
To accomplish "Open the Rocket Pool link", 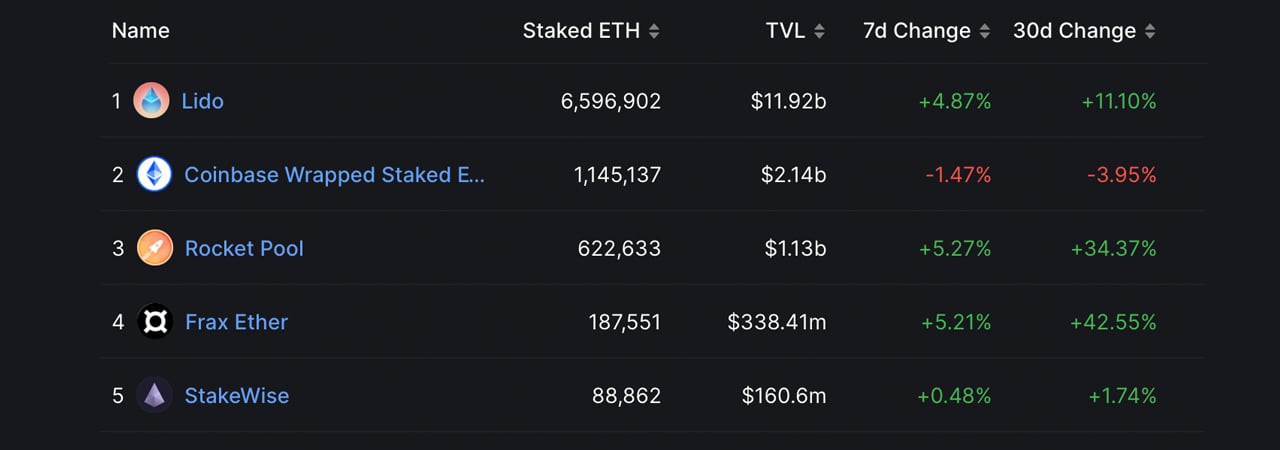I will [x=244, y=248].
